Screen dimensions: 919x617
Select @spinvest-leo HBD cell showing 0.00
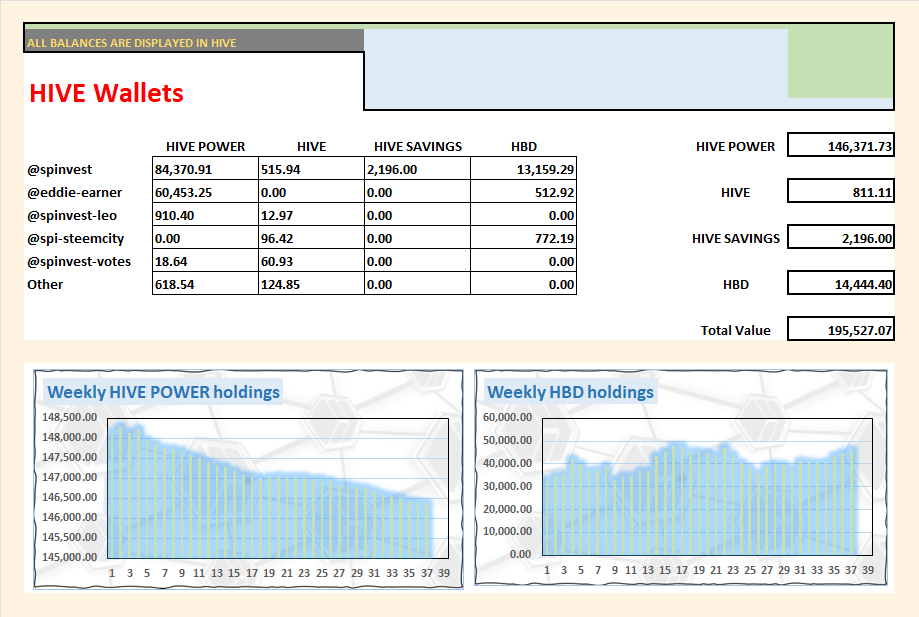(x=523, y=214)
